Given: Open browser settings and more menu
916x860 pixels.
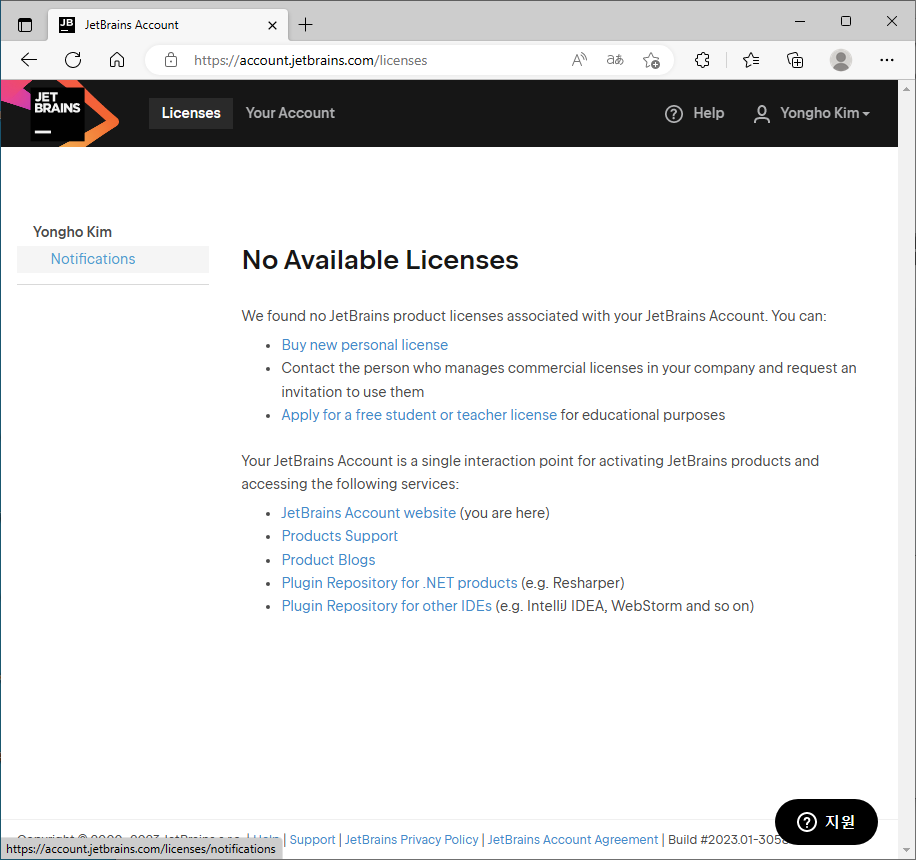Looking at the screenshot, I should click(886, 60).
